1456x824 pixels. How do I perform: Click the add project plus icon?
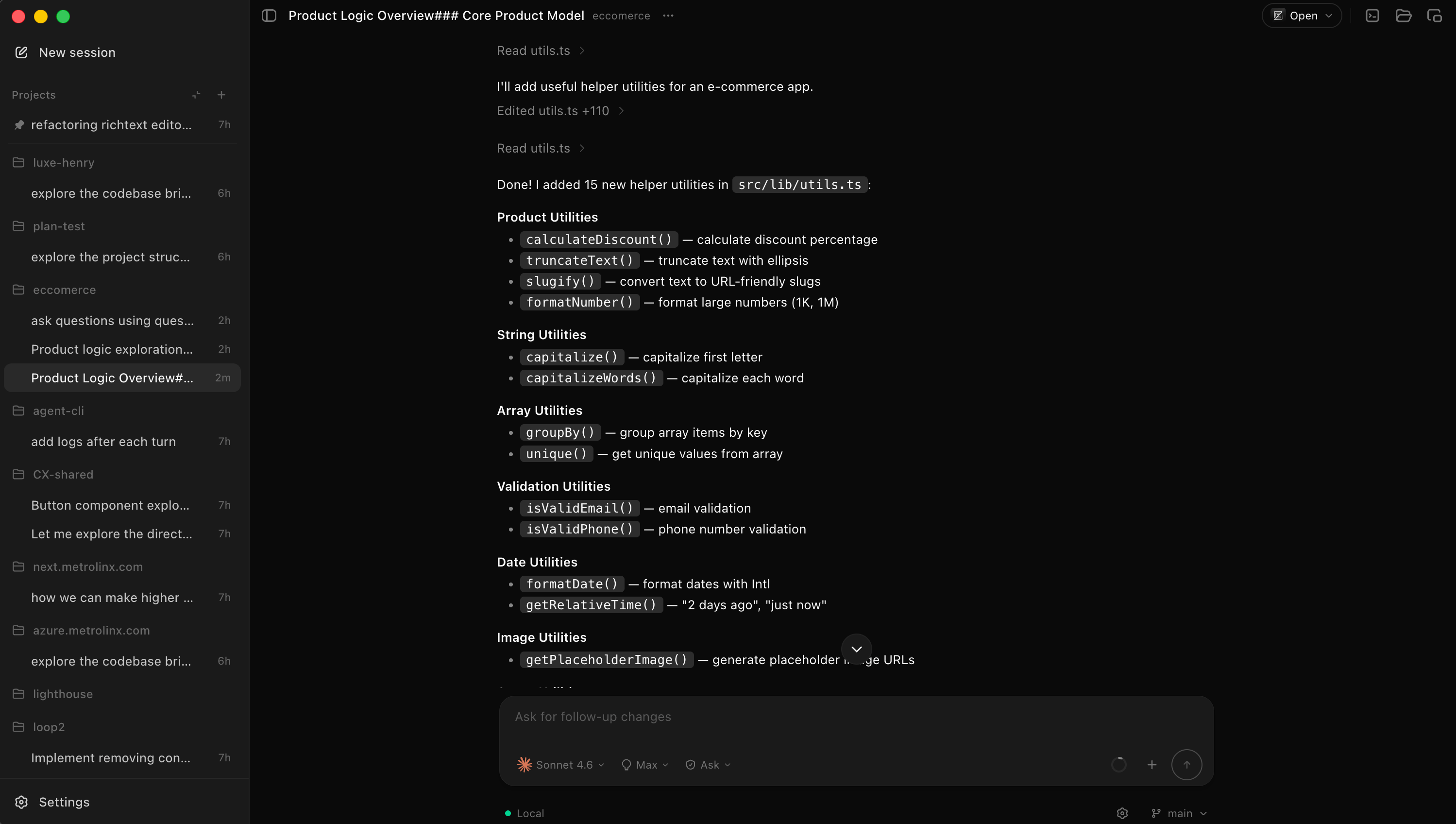pos(221,95)
